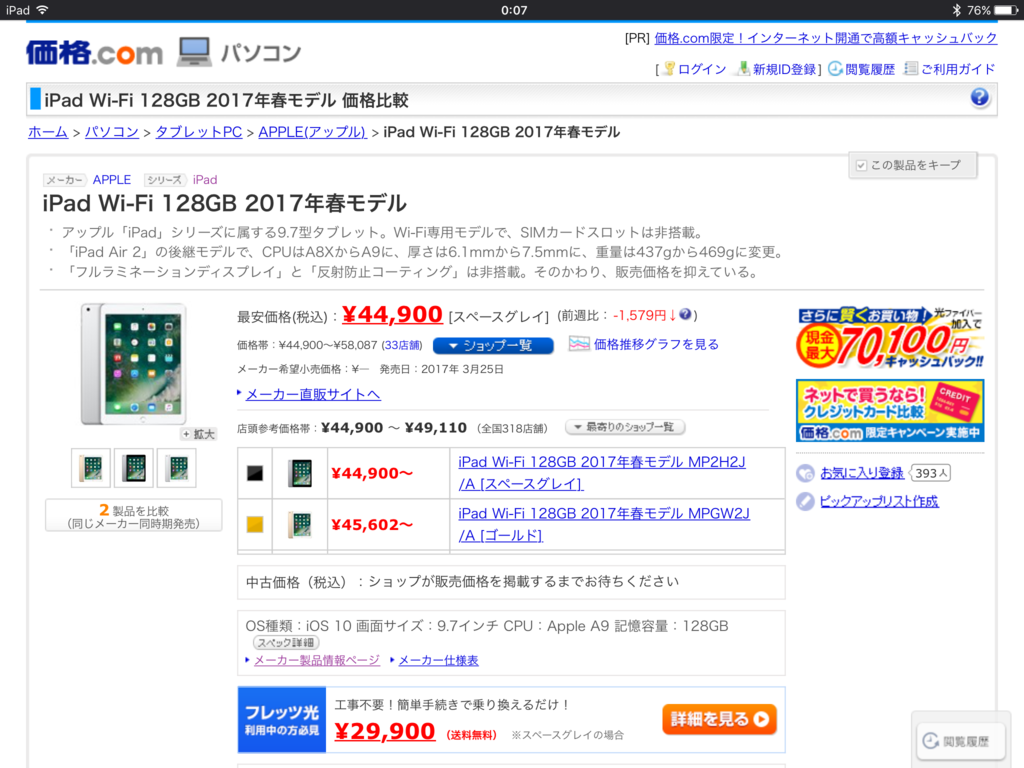Click お気に入り登録 link
The image size is (1024, 768).
(862, 473)
